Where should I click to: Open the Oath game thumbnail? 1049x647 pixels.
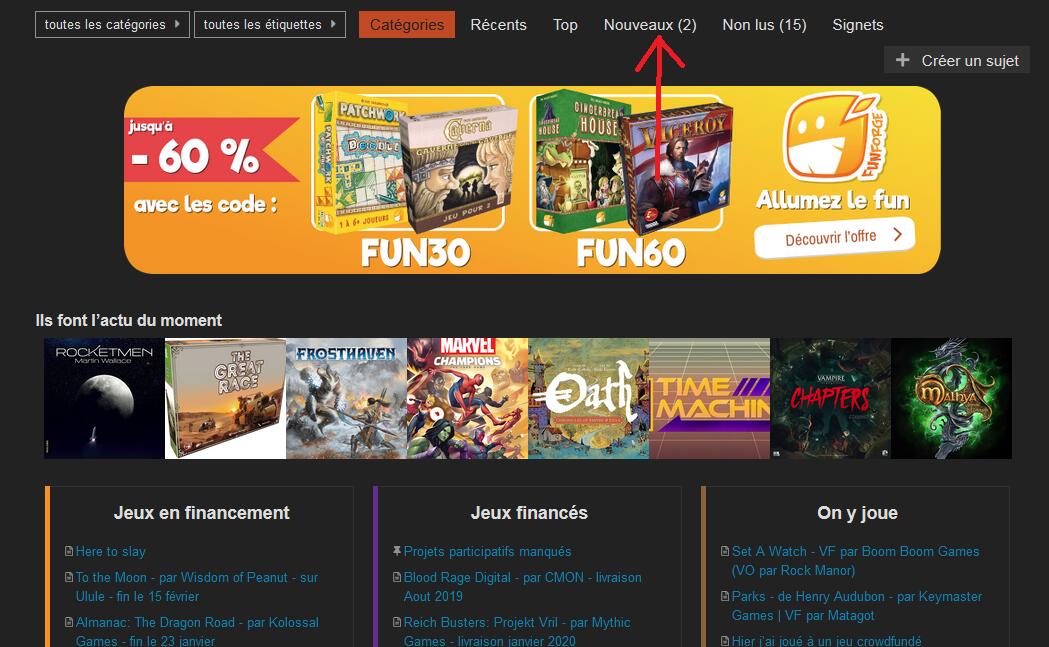click(x=589, y=398)
